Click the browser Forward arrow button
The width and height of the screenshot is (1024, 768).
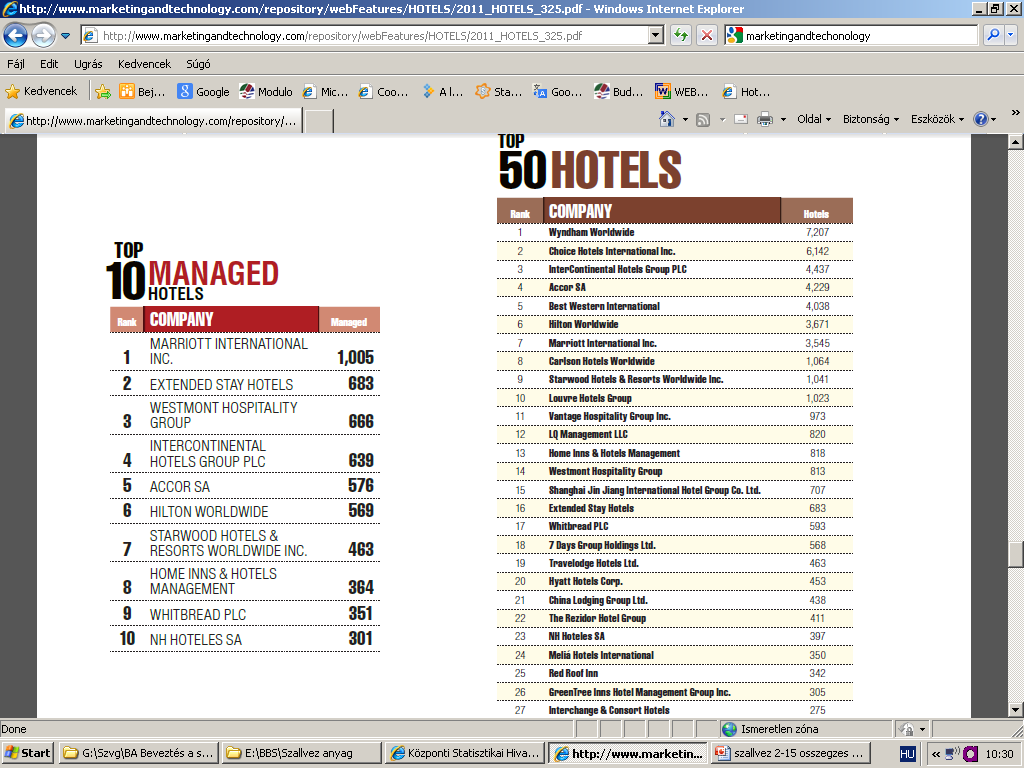43,35
